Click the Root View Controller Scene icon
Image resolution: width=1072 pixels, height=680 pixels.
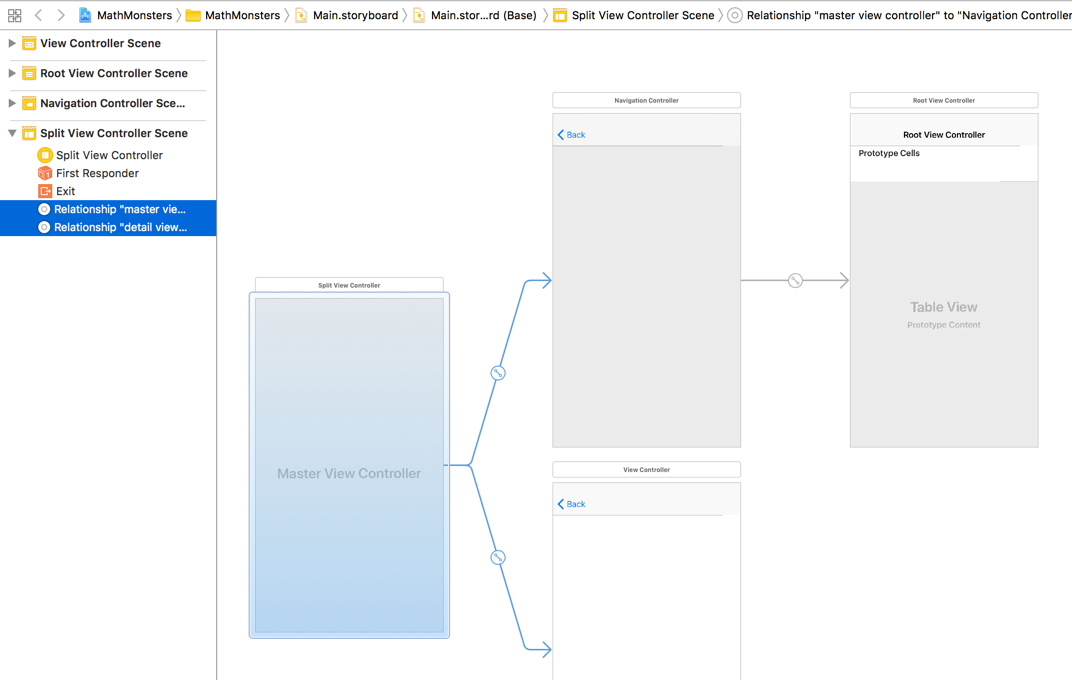(x=29, y=73)
